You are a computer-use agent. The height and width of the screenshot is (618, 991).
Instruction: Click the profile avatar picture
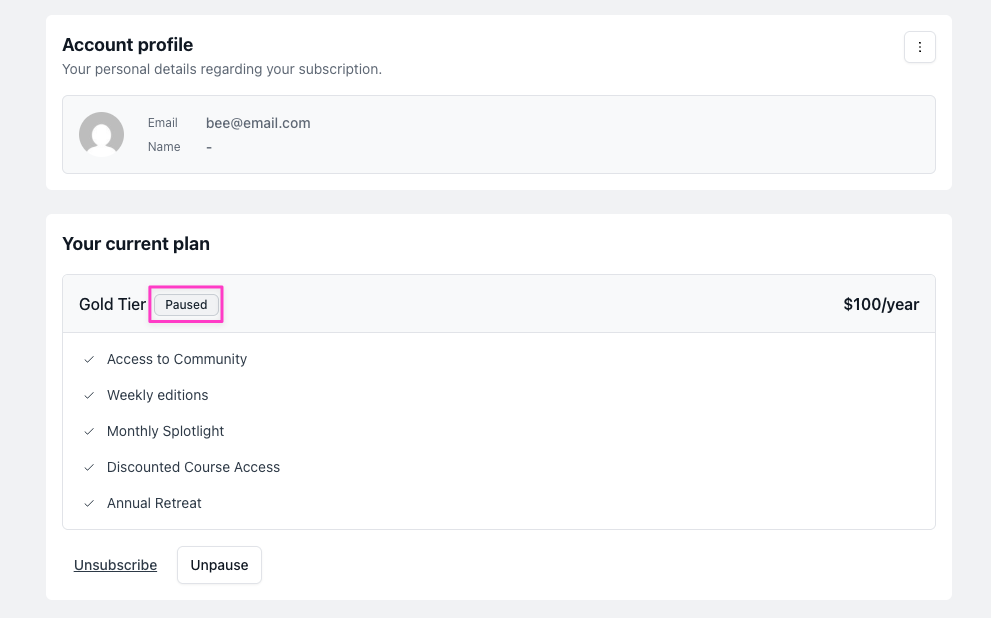[101, 134]
